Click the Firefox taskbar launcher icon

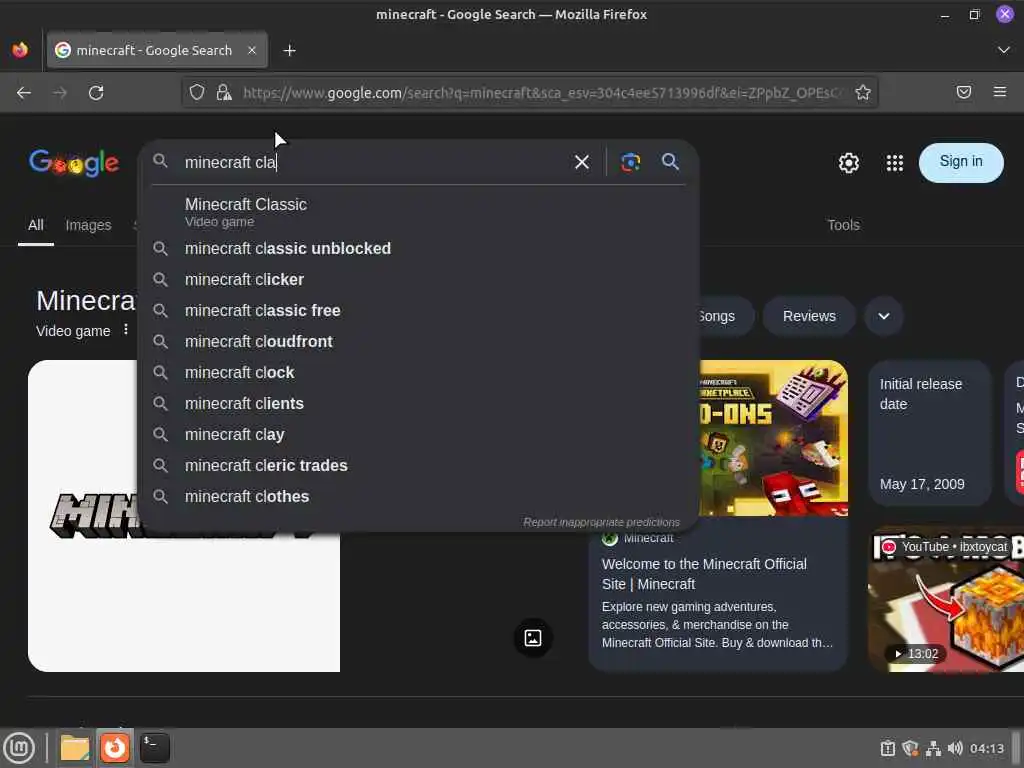click(115, 748)
